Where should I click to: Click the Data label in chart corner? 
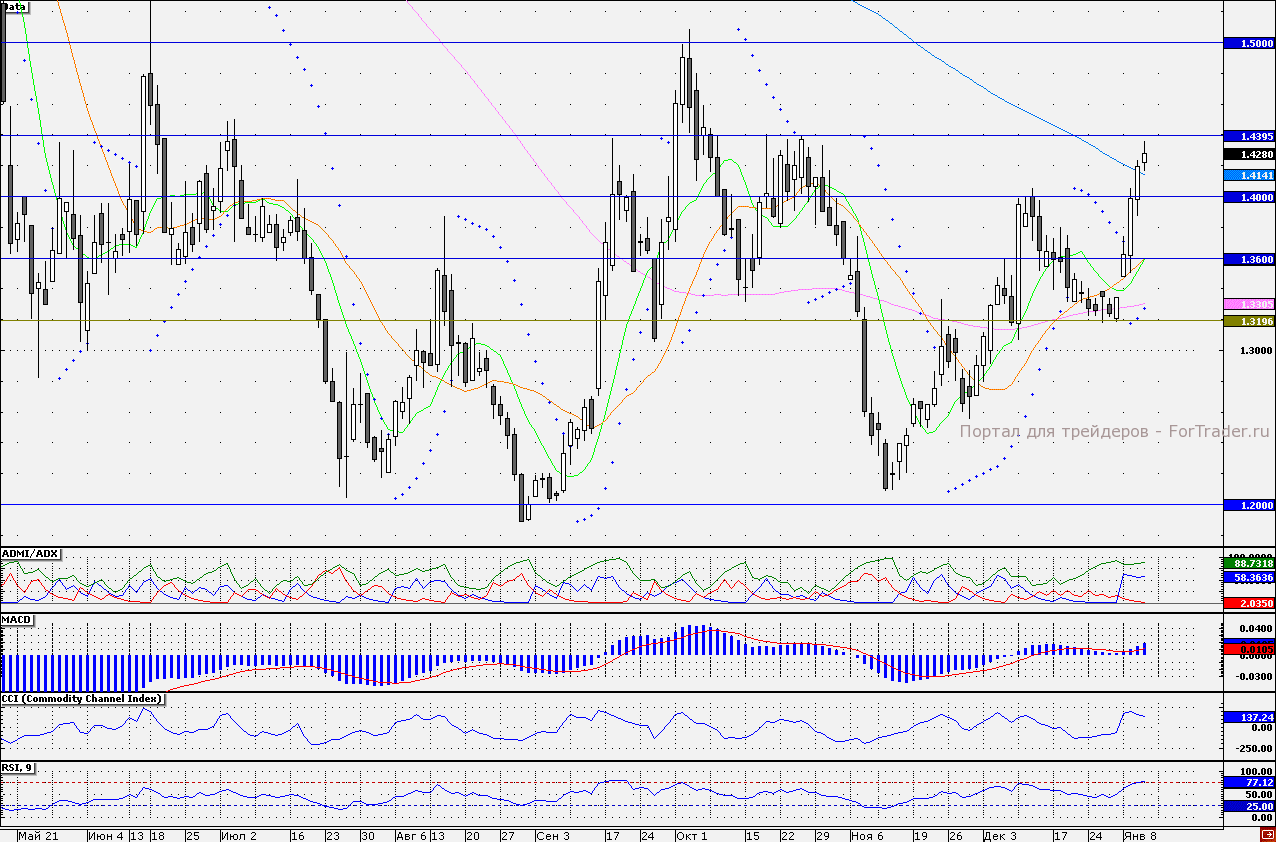tap(15, 6)
